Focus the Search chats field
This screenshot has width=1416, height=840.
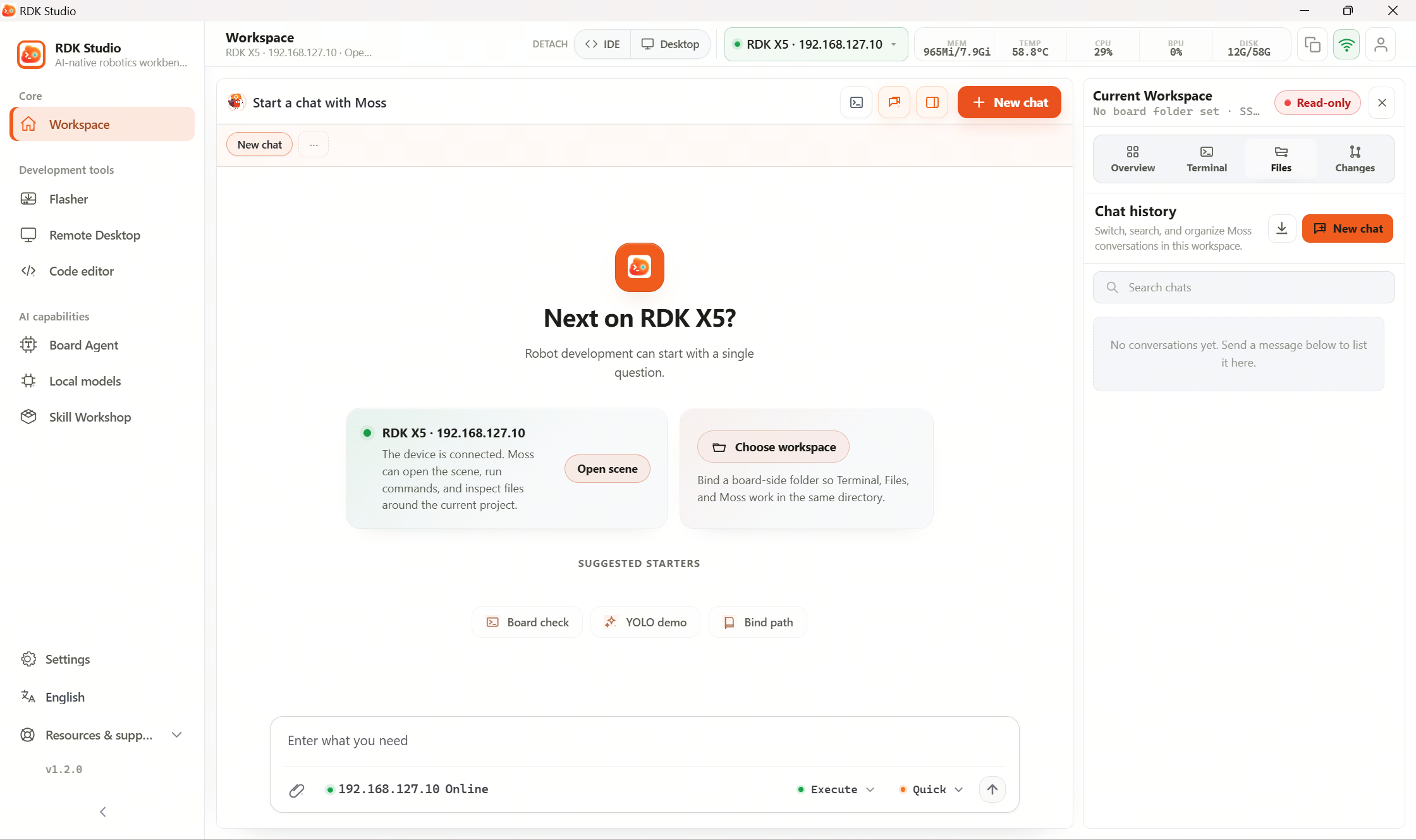click(1243, 288)
